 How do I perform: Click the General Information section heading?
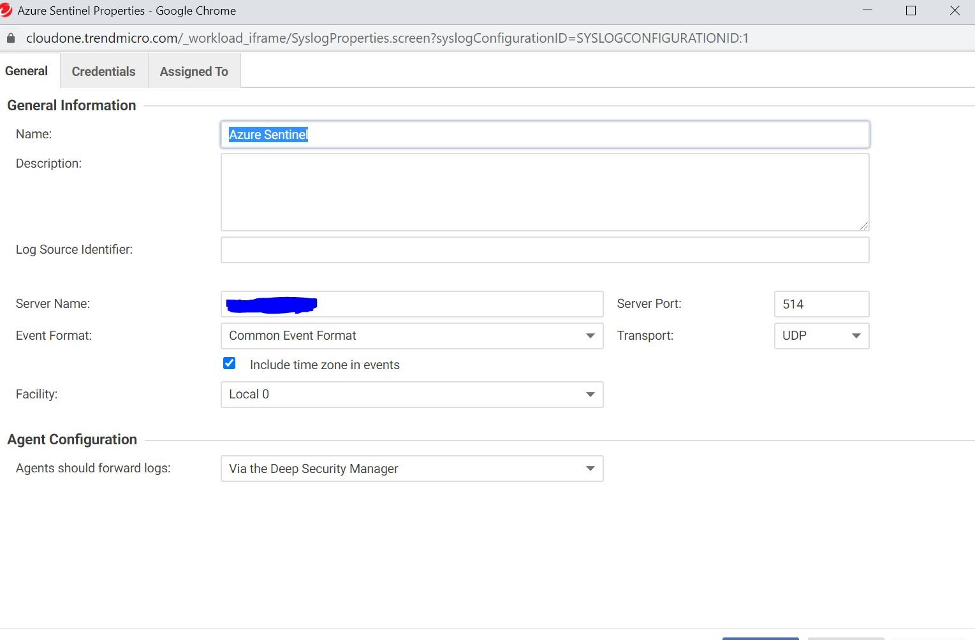coord(72,105)
